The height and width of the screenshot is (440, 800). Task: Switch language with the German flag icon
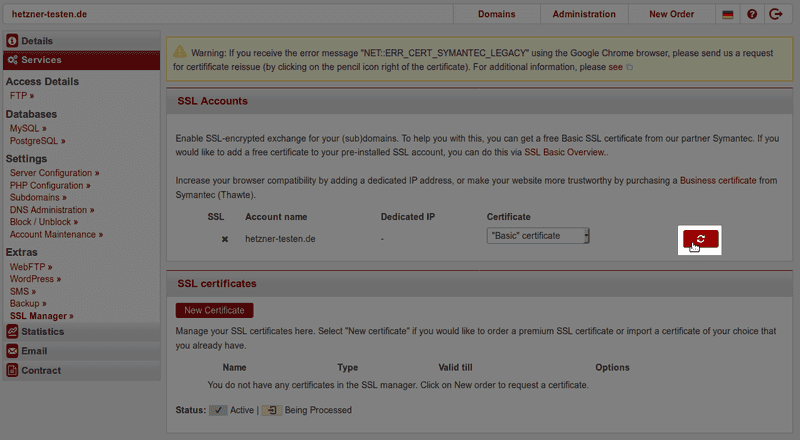pyautogui.click(x=728, y=14)
